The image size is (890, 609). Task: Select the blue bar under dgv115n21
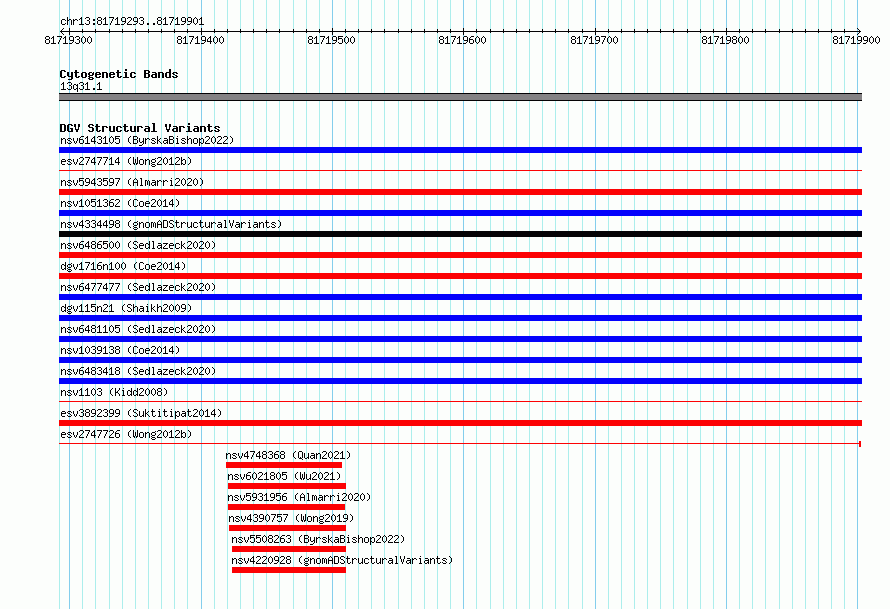tap(460, 318)
